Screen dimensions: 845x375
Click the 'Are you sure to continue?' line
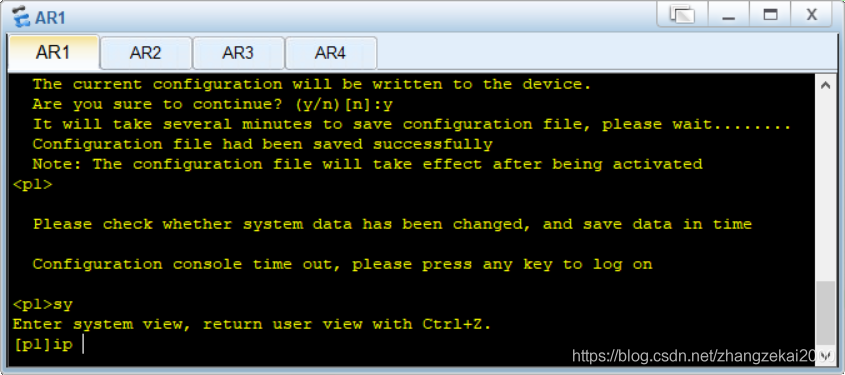tap(212, 105)
